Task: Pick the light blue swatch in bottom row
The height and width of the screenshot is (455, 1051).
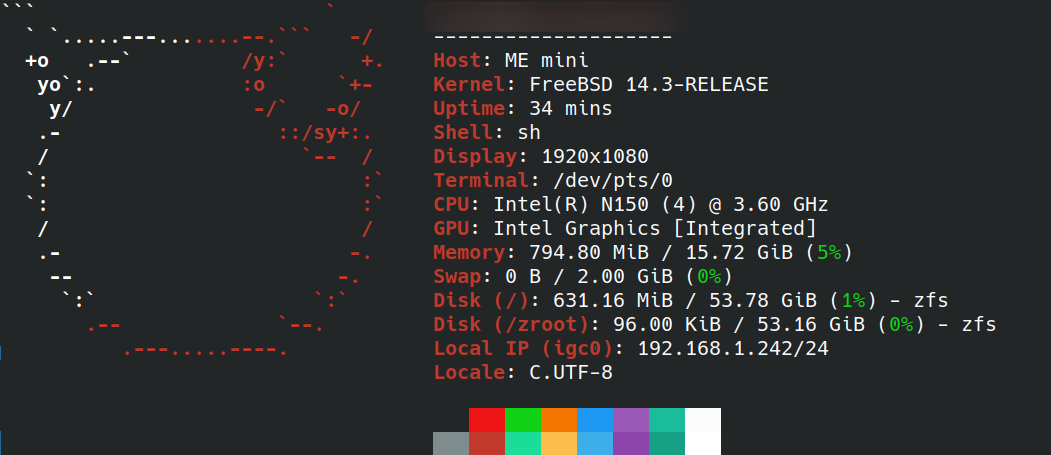Action: point(595,443)
